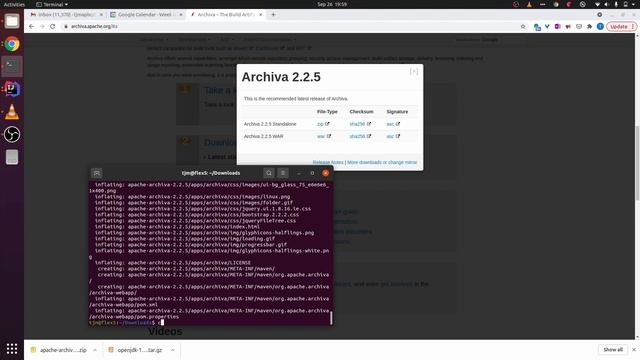Click Show all downloads
640x360 pixels.
(x=613, y=350)
